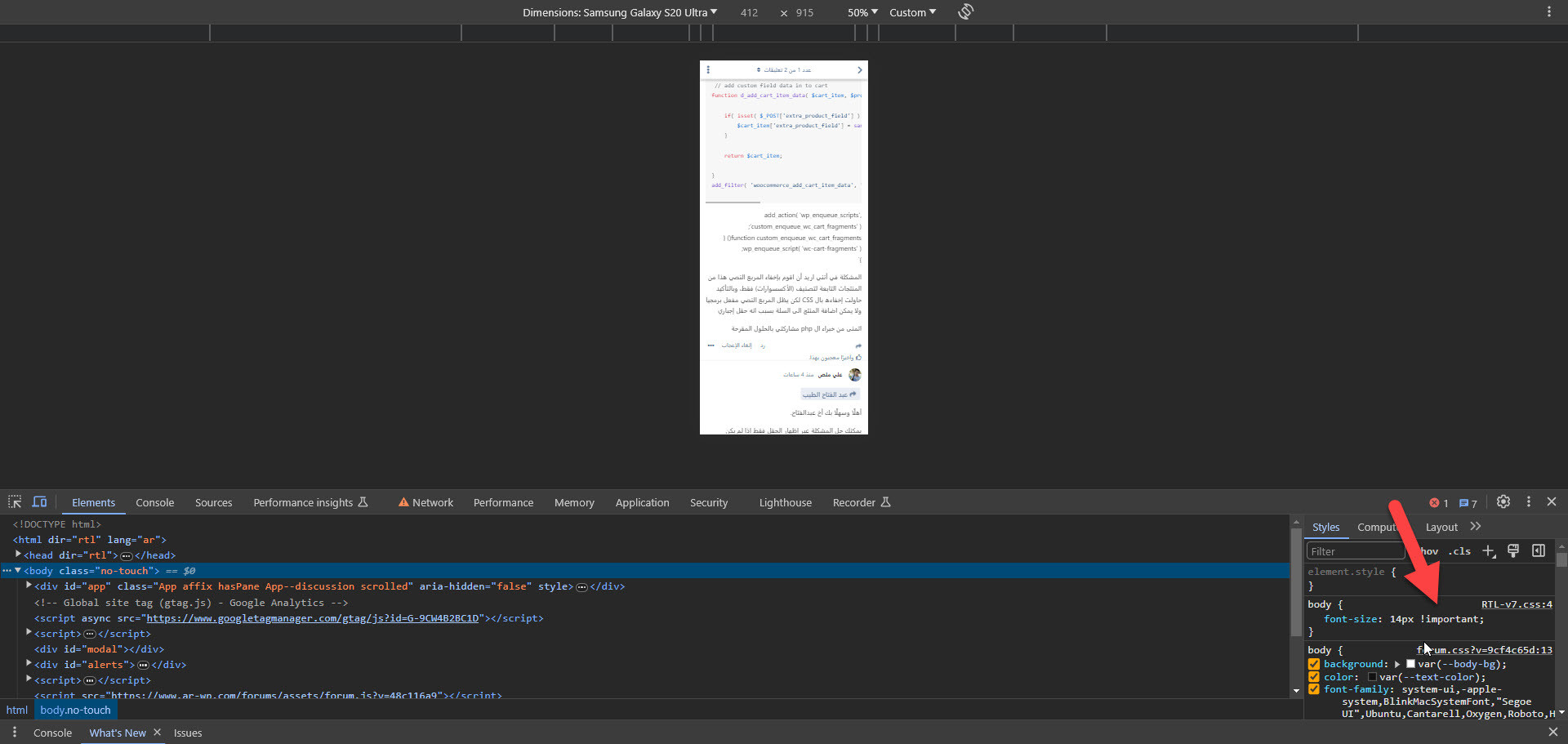Screen dimensions: 1568x744
Task: Open the blue issues count indicator
Action: point(1468,503)
